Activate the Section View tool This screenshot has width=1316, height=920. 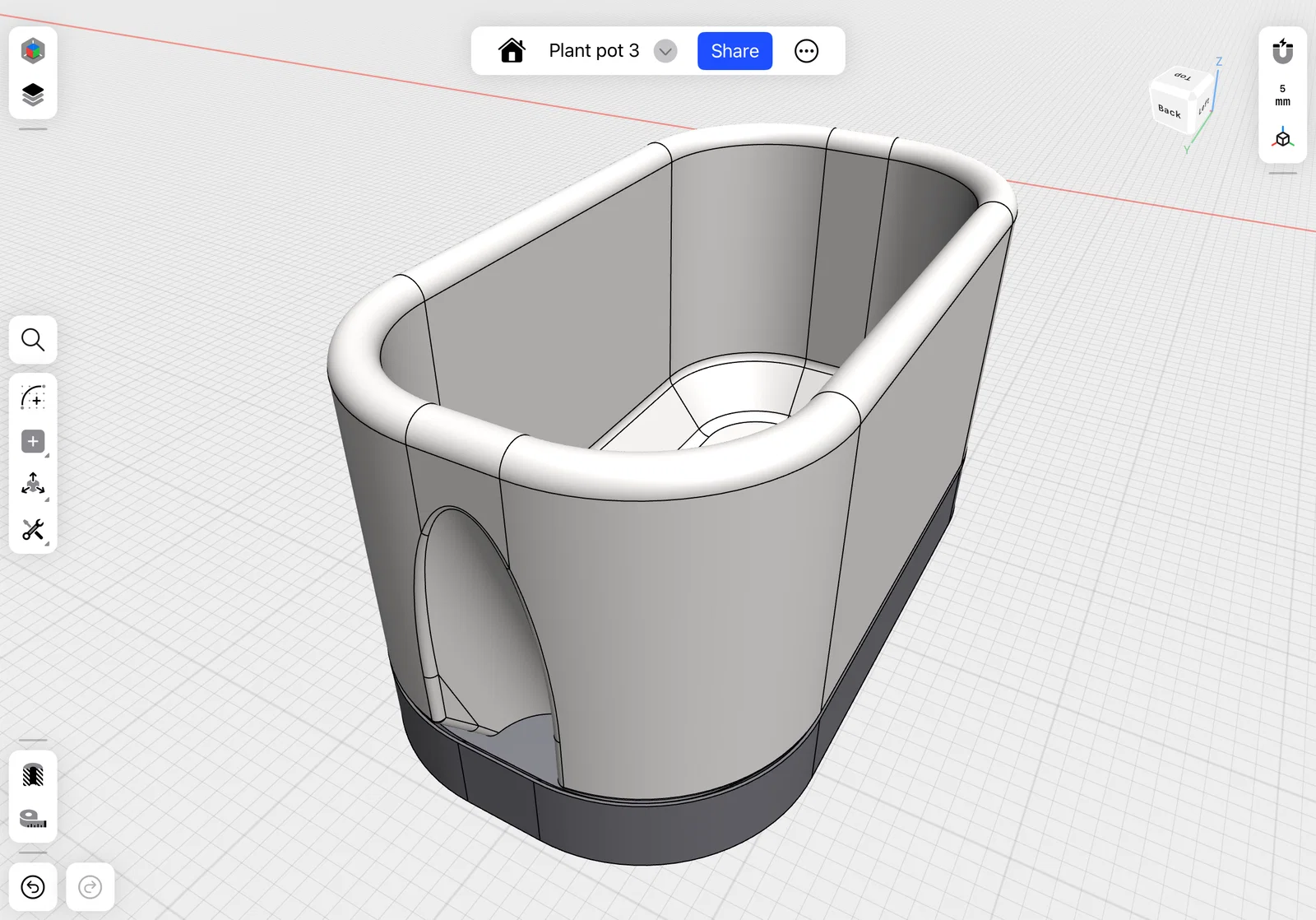point(33,775)
